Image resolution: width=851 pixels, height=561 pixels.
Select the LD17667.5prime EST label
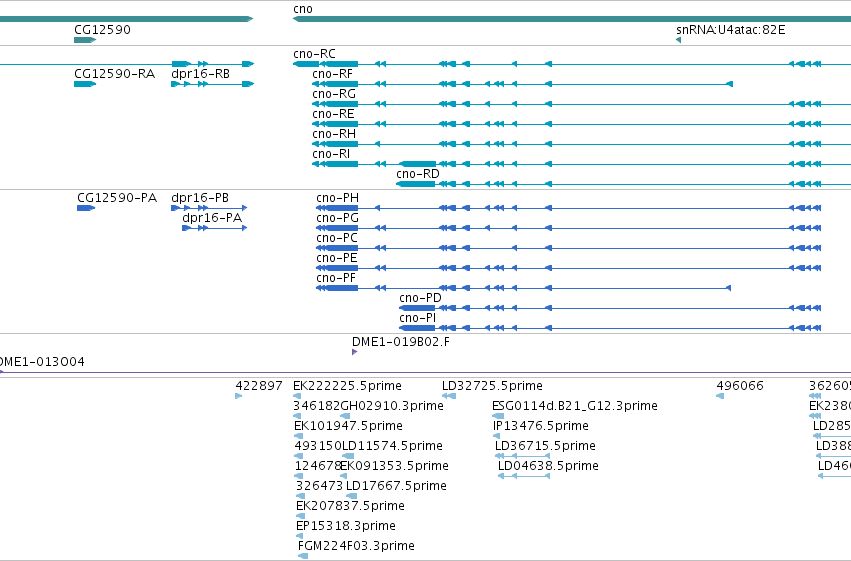pos(396,487)
